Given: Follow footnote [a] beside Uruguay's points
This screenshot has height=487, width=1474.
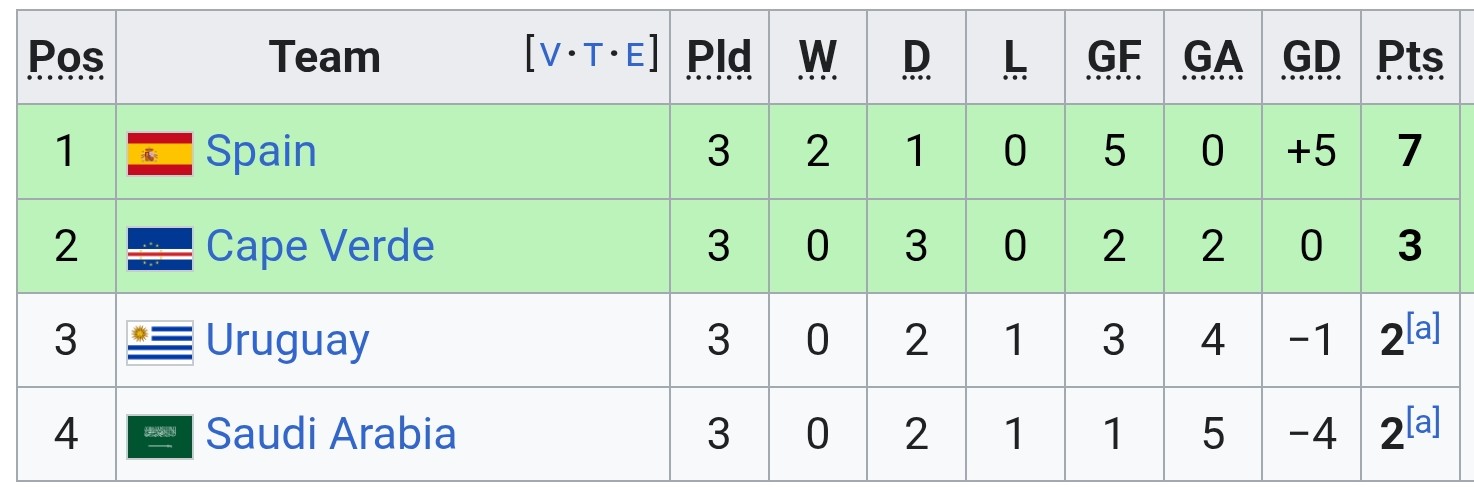Looking at the screenshot, I should point(1424,329).
